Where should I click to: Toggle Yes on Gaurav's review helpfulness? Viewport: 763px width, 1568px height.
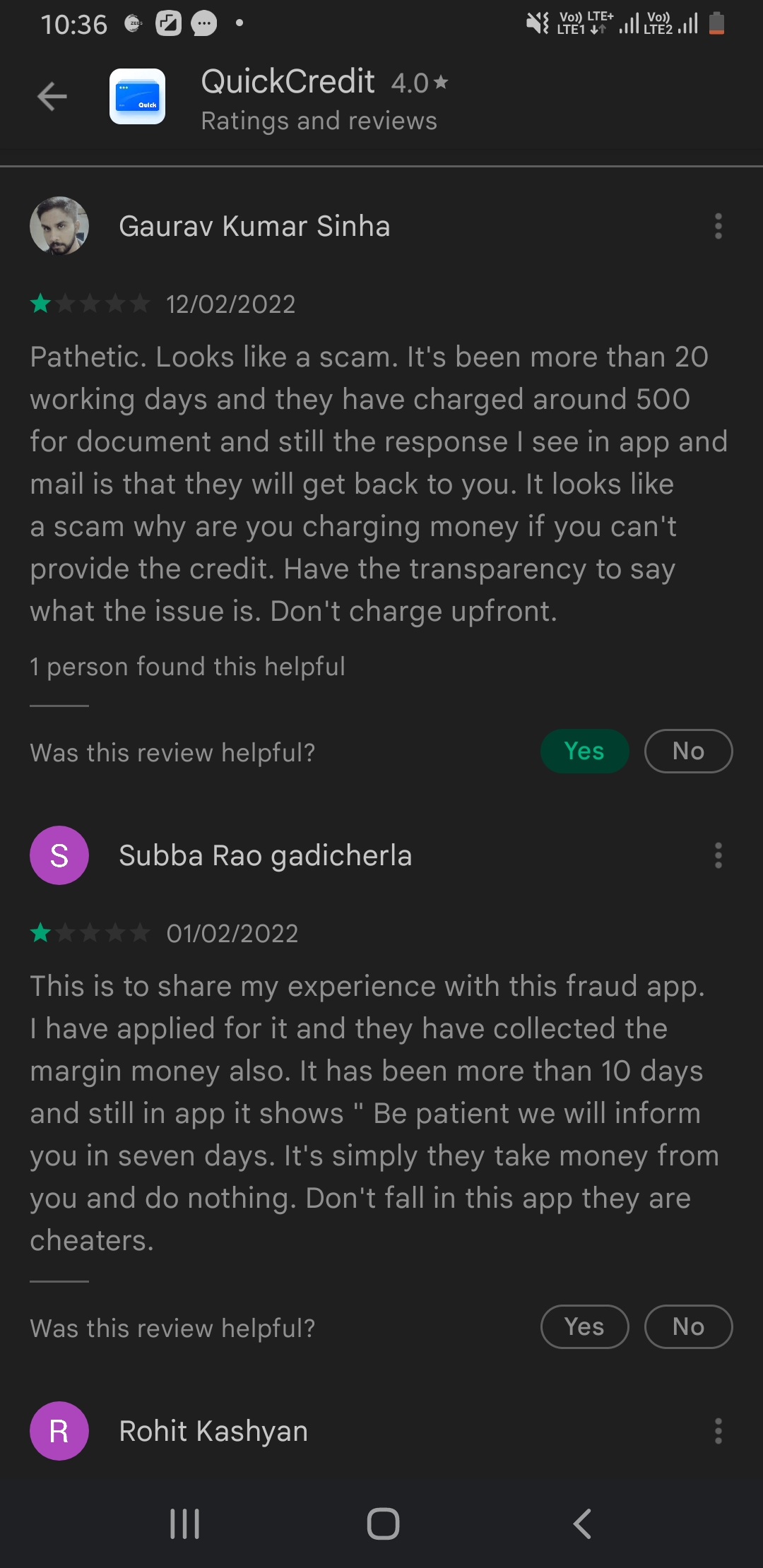click(x=584, y=751)
